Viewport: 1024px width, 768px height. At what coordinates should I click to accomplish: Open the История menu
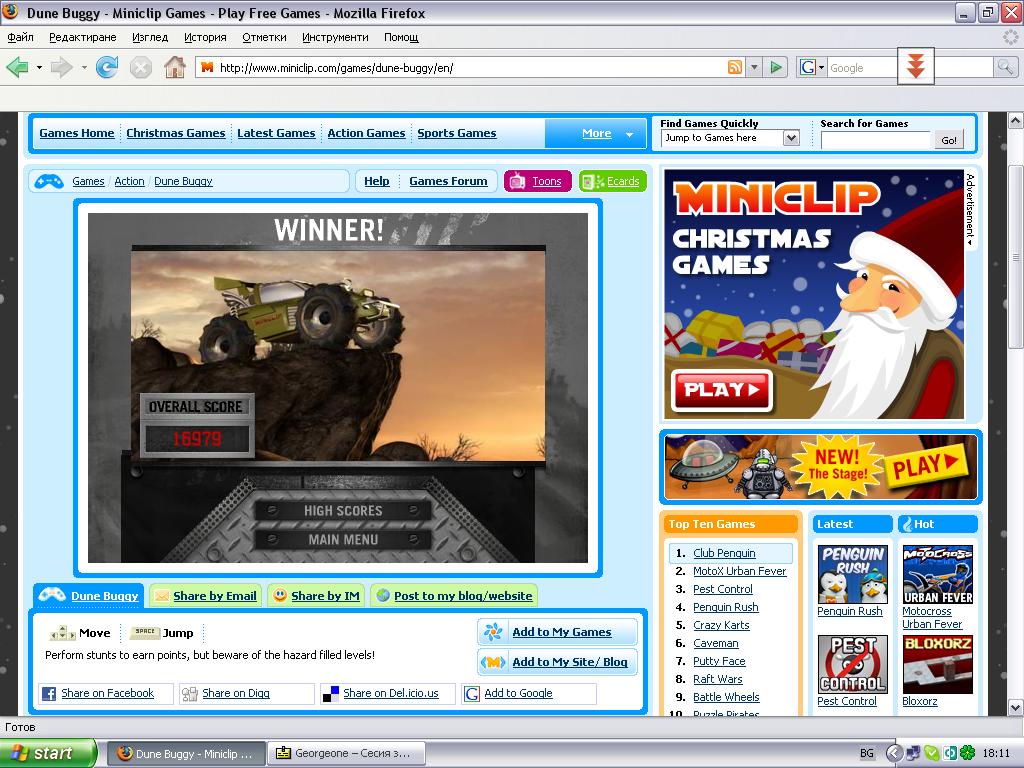click(x=205, y=37)
